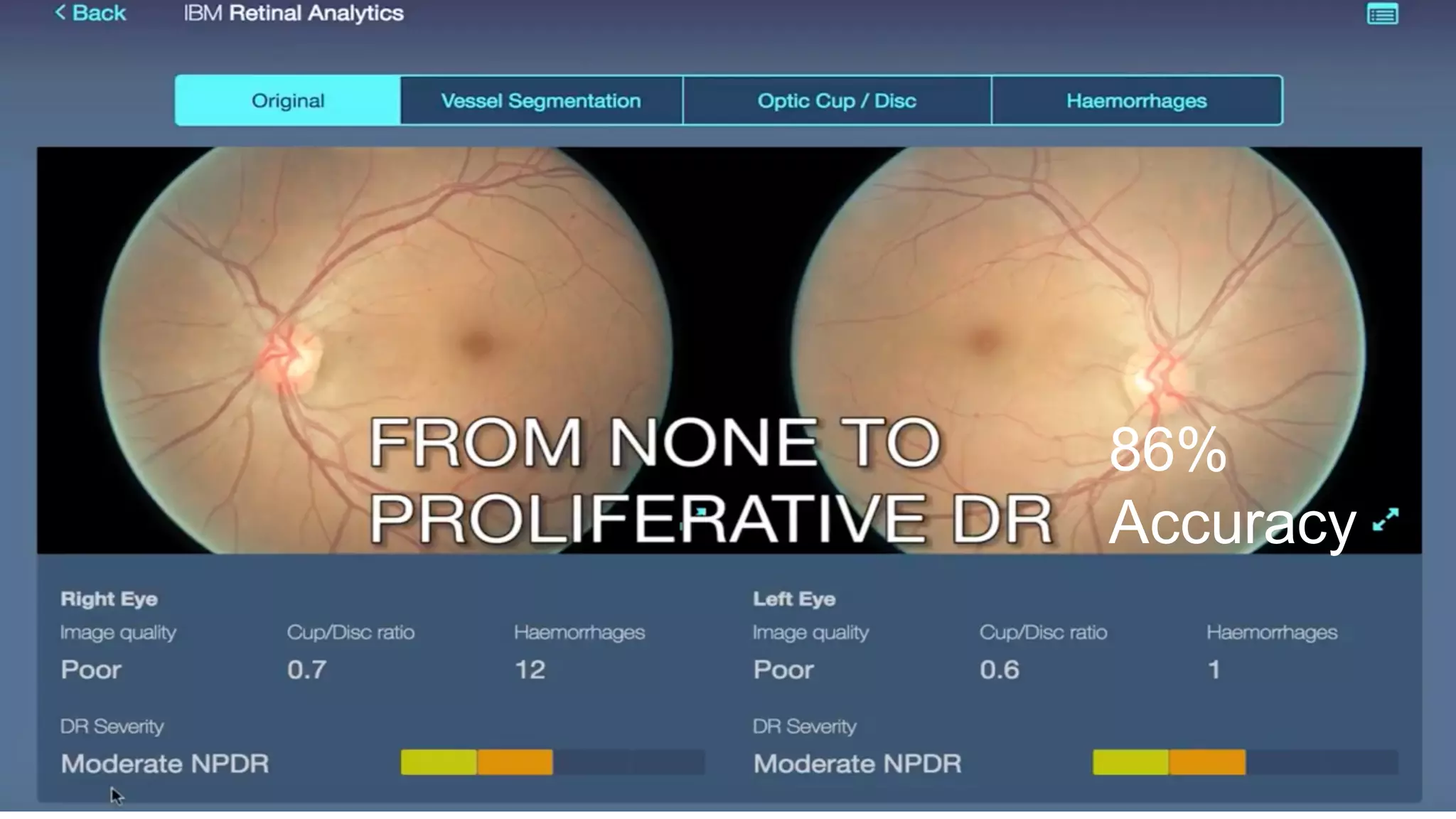The width and height of the screenshot is (1456, 819).
Task: Open the Optic Cup / Disc tab
Action: 837,101
